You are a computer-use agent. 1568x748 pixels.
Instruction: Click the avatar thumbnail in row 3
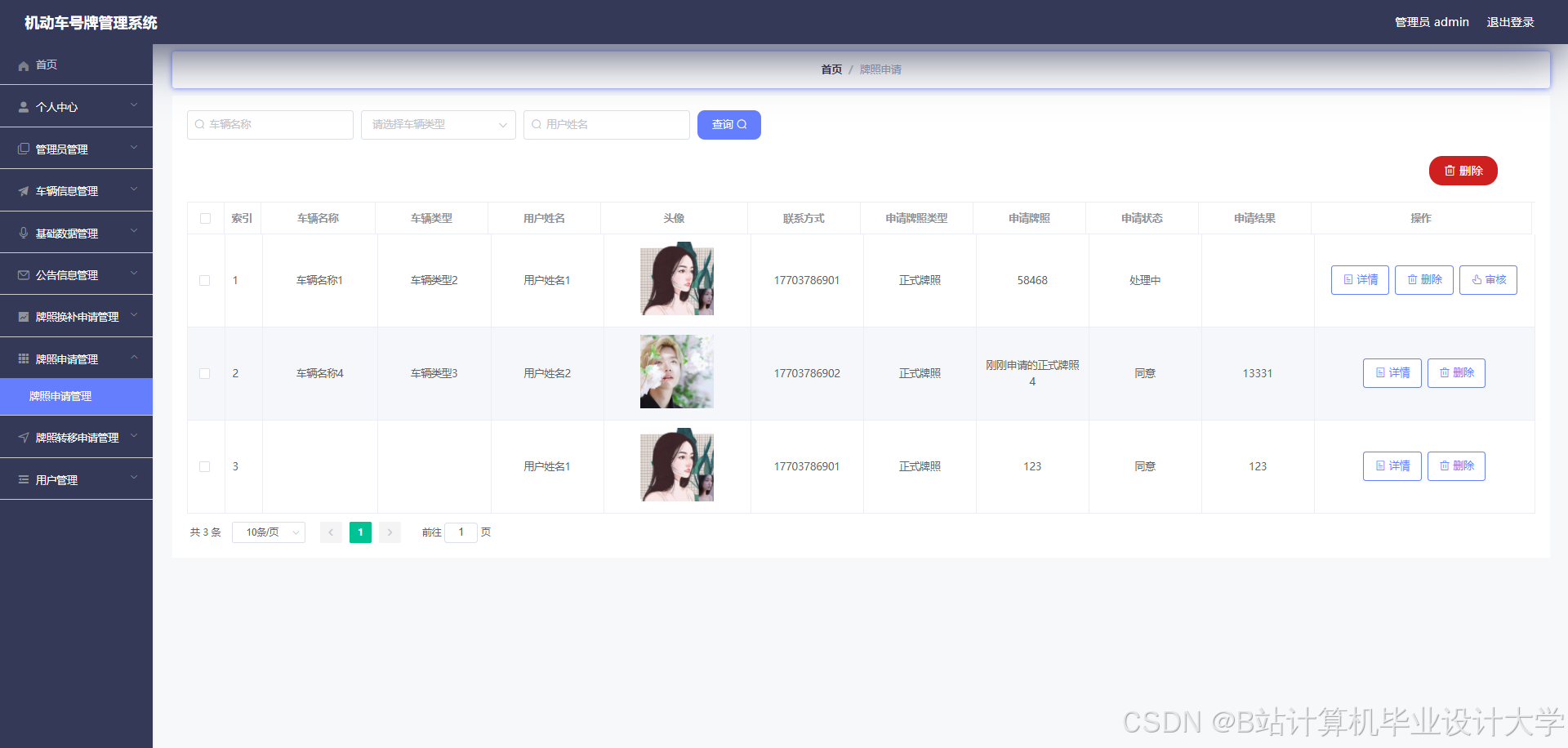tap(677, 465)
